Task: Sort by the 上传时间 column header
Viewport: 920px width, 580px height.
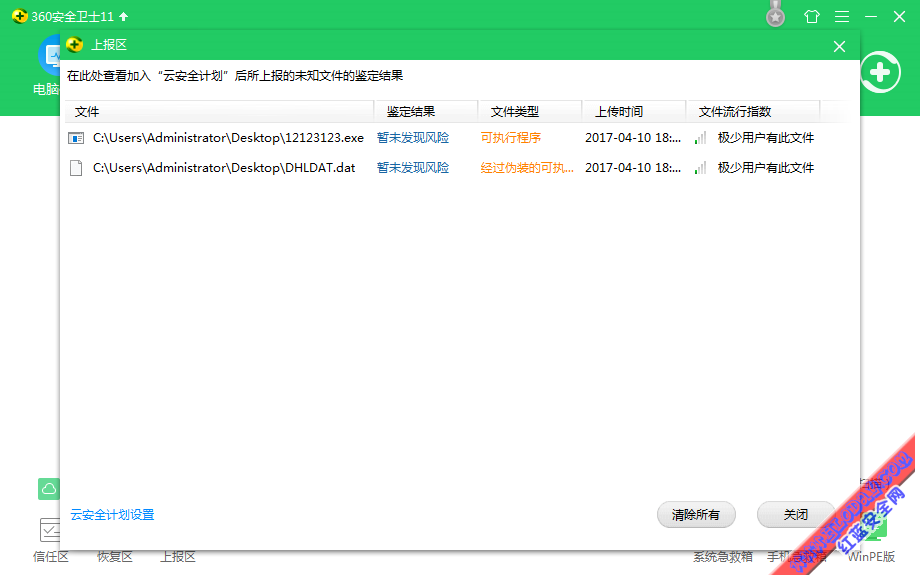Action: [x=619, y=112]
